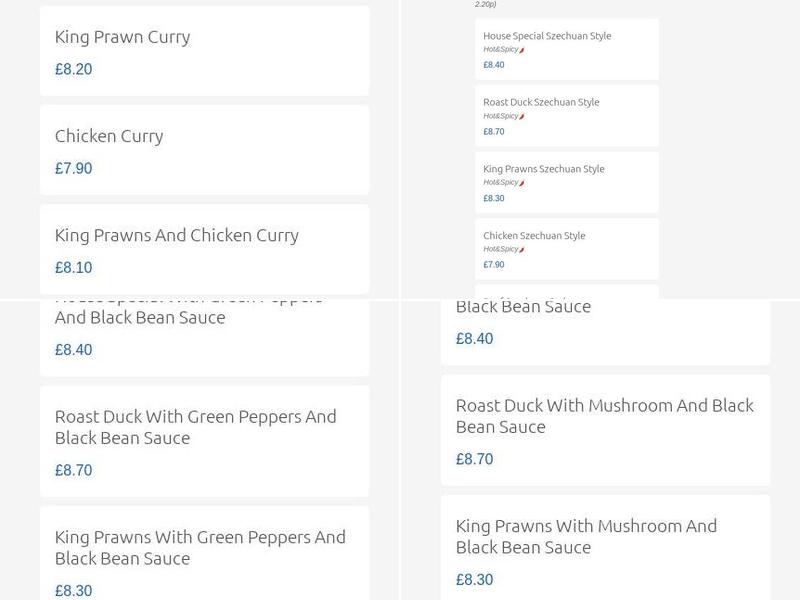Click the £8.30 price for King Prawns With Green Peppers
Screen dimensions: 800x600
[72, 589]
